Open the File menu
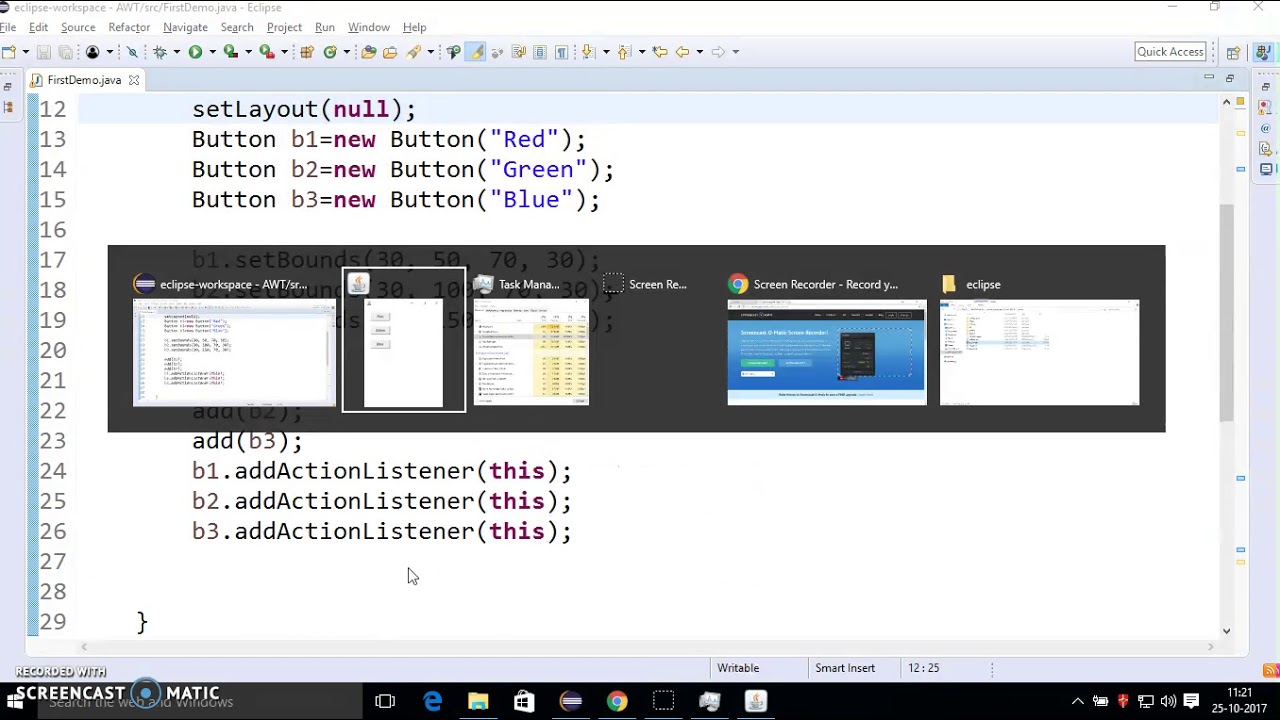 point(8,27)
